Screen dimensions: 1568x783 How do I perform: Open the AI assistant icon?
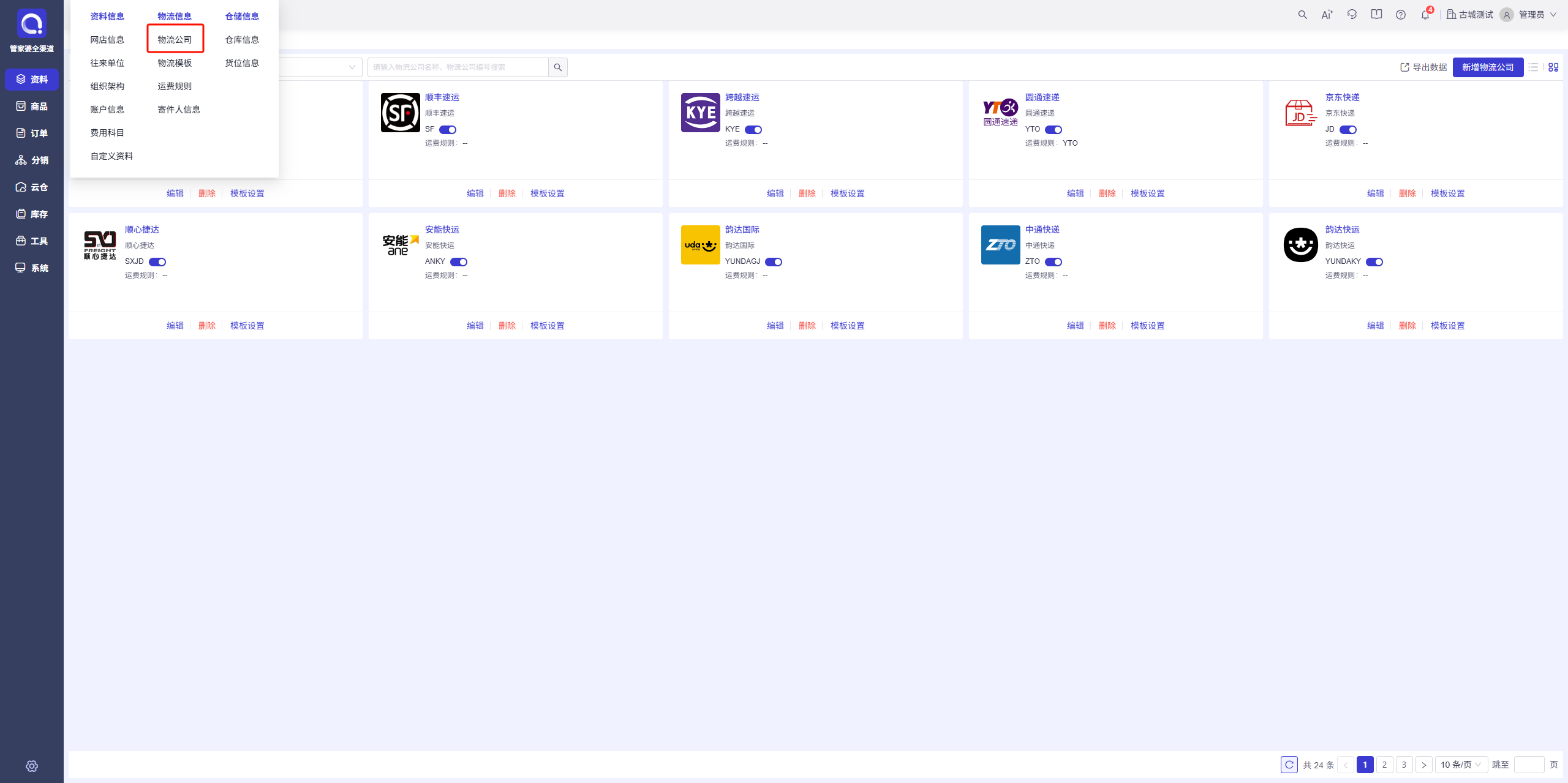pyautogui.click(x=1327, y=15)
